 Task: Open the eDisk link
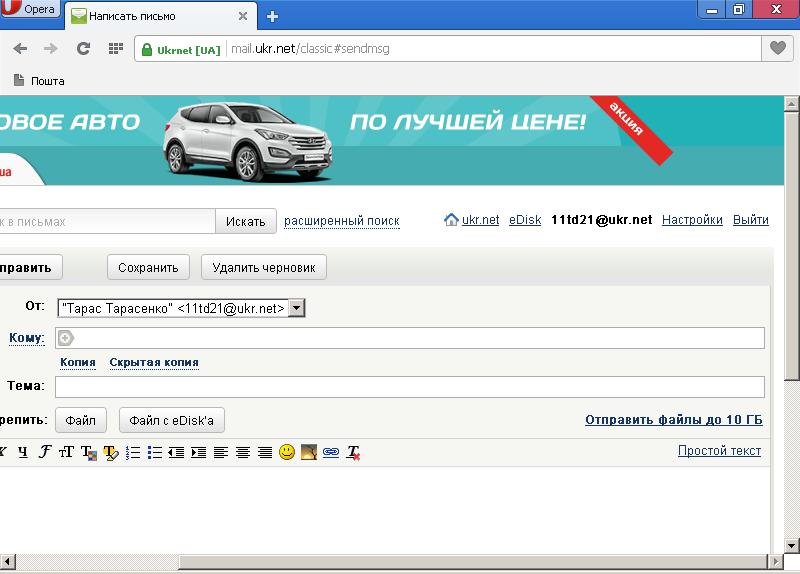click(x=525, y=220)
